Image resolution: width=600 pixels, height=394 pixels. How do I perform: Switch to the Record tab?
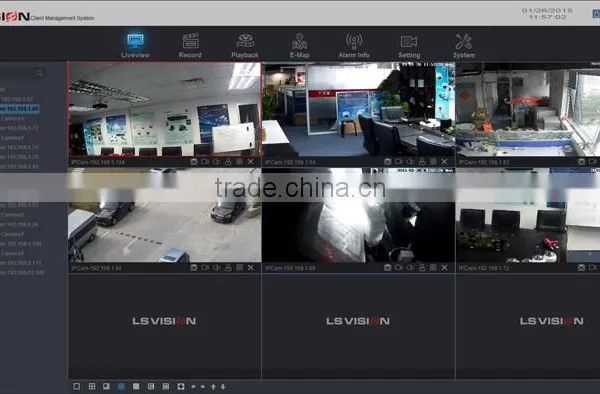190,46
